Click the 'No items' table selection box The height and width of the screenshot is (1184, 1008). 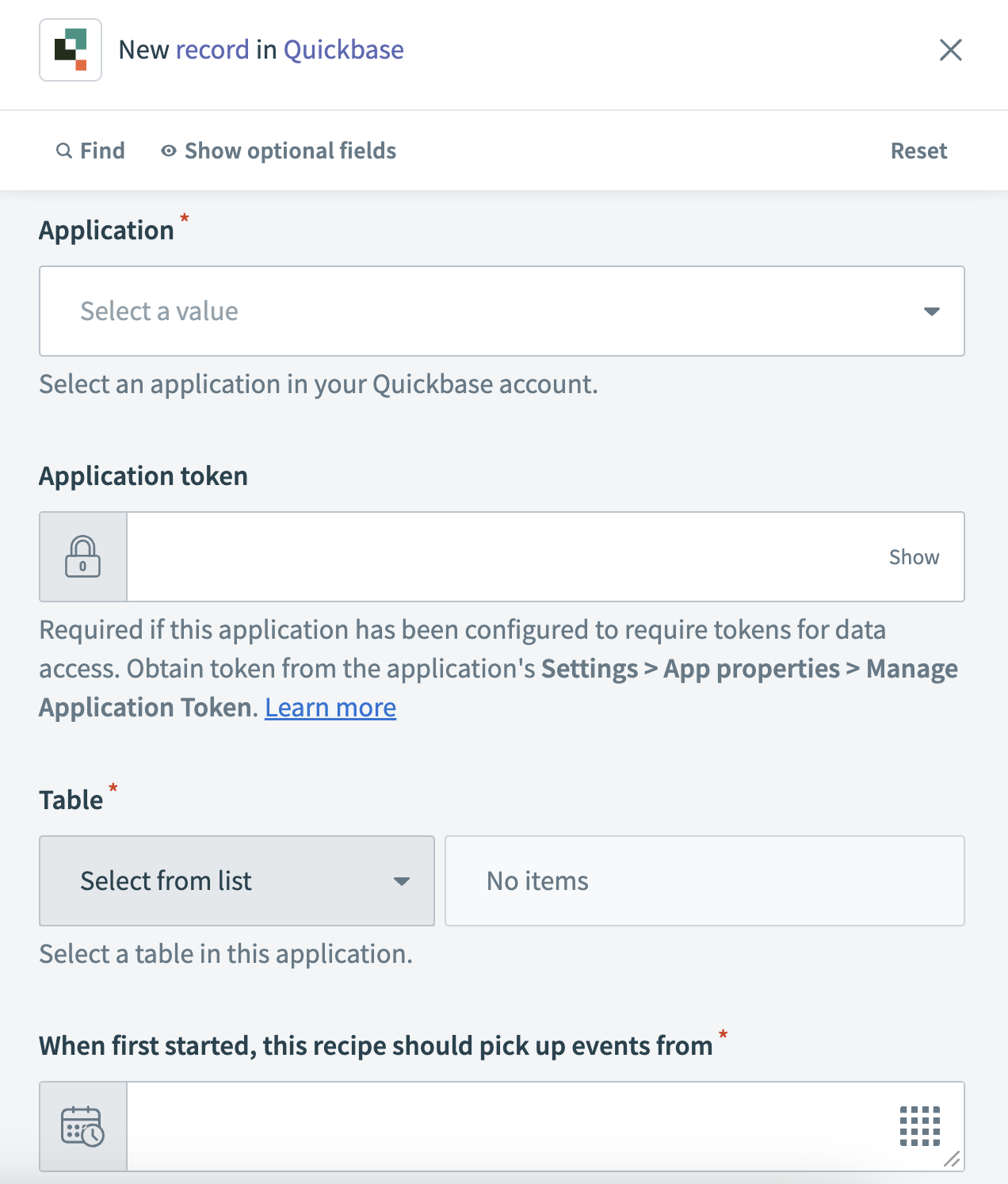[704, 880]
